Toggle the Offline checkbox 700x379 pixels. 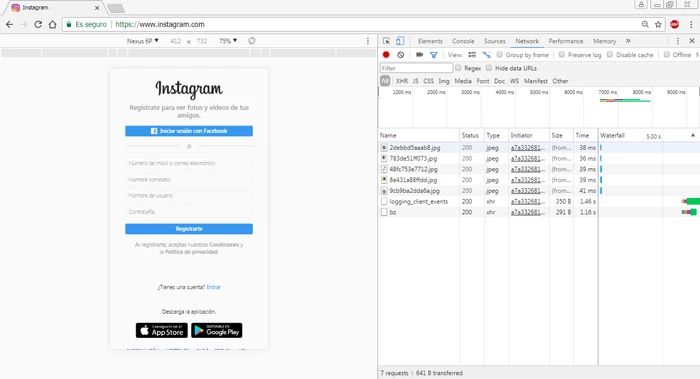click(x=667, y=54)
